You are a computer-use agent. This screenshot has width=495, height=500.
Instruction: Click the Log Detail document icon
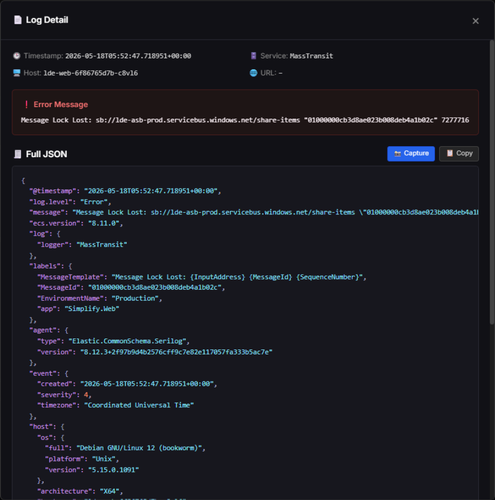[18, 20]
